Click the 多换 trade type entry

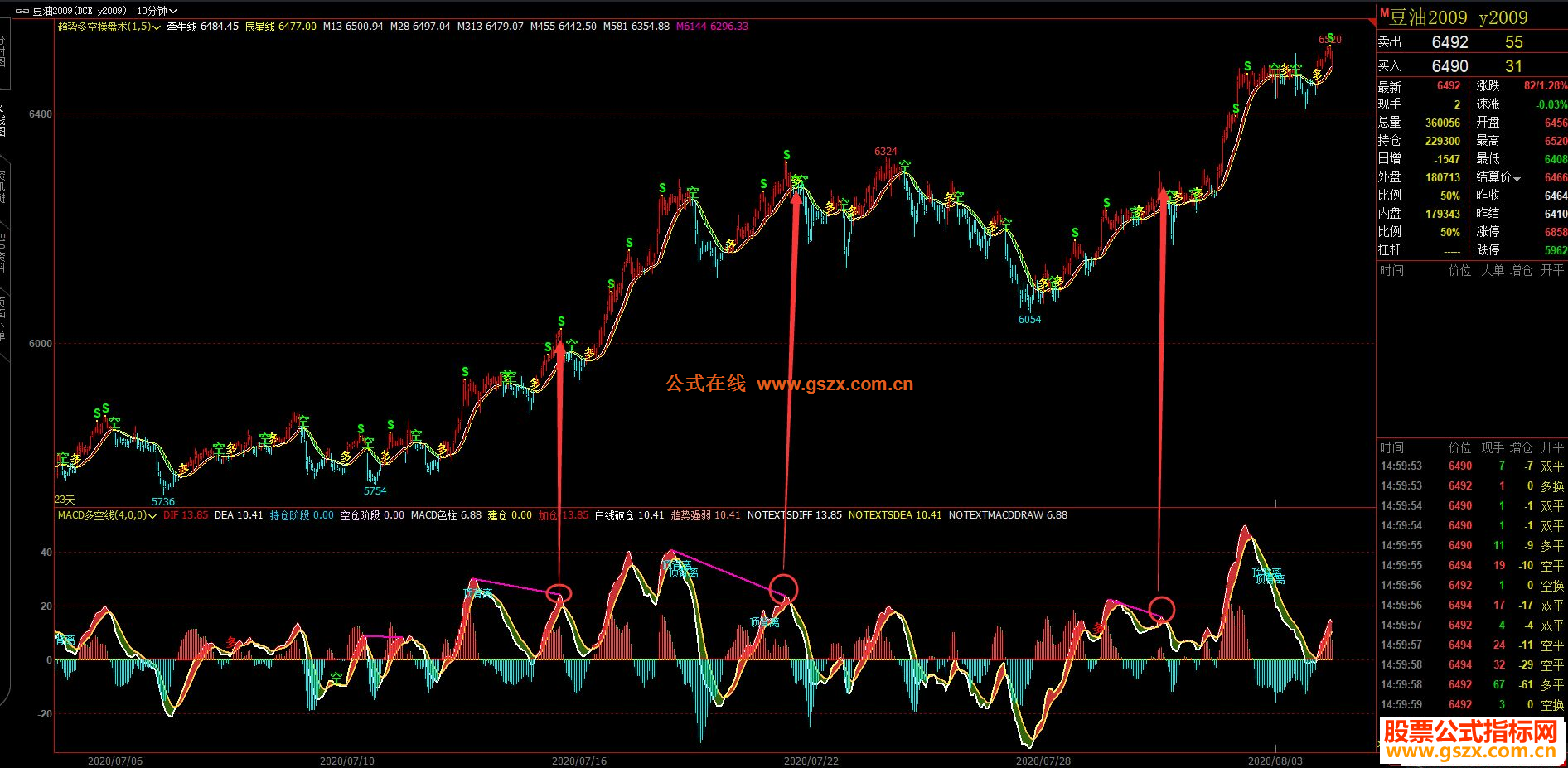point(1552,486)
